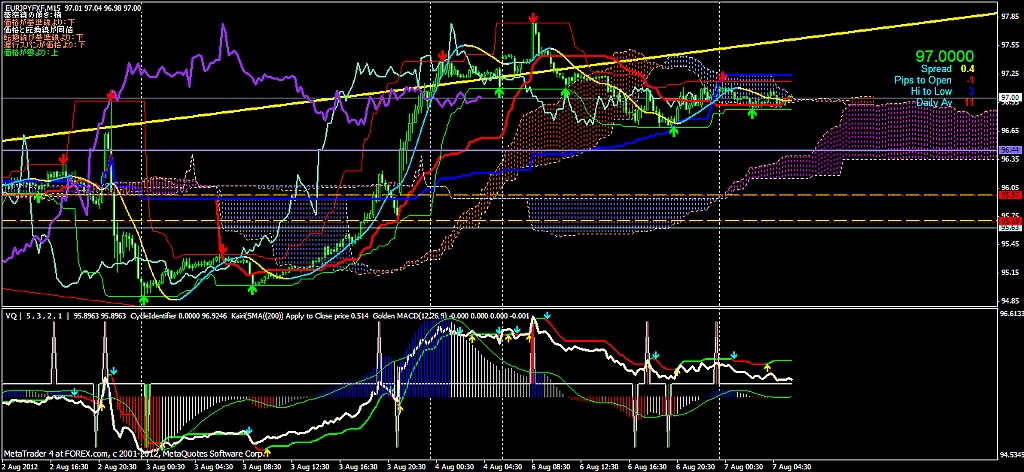Click the green buy arrow below the lowest candle trough
This screenshot has width=1024, height=472.
coord(145,297)
